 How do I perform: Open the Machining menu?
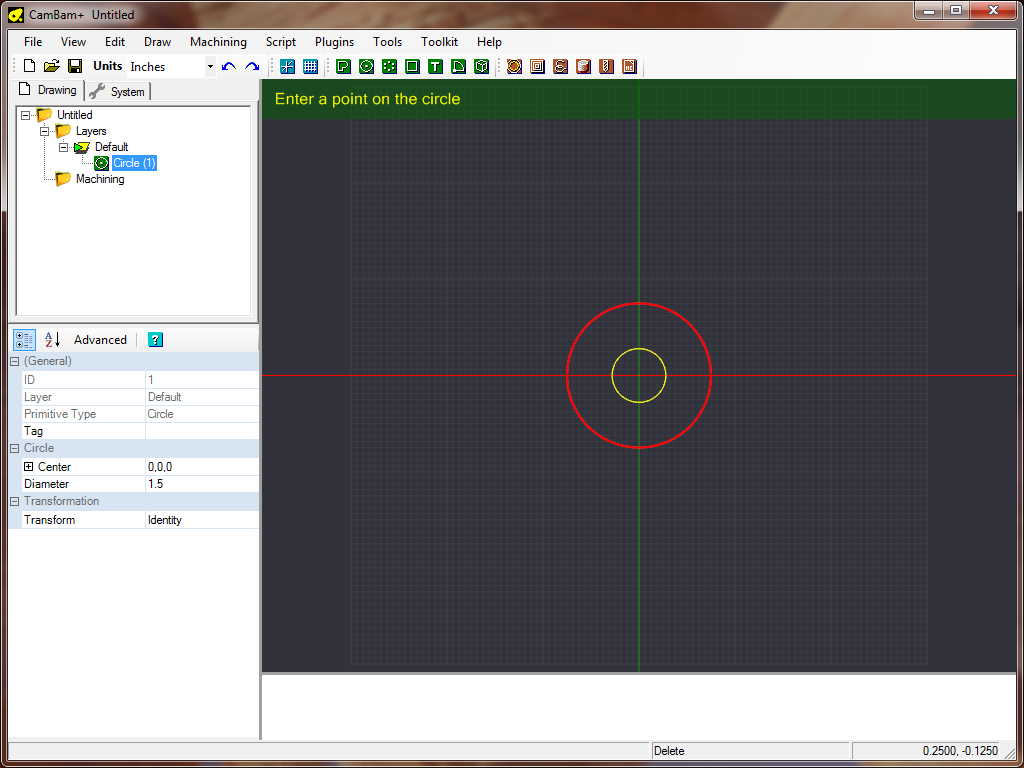pyautogui.click(x=218, y=42)
